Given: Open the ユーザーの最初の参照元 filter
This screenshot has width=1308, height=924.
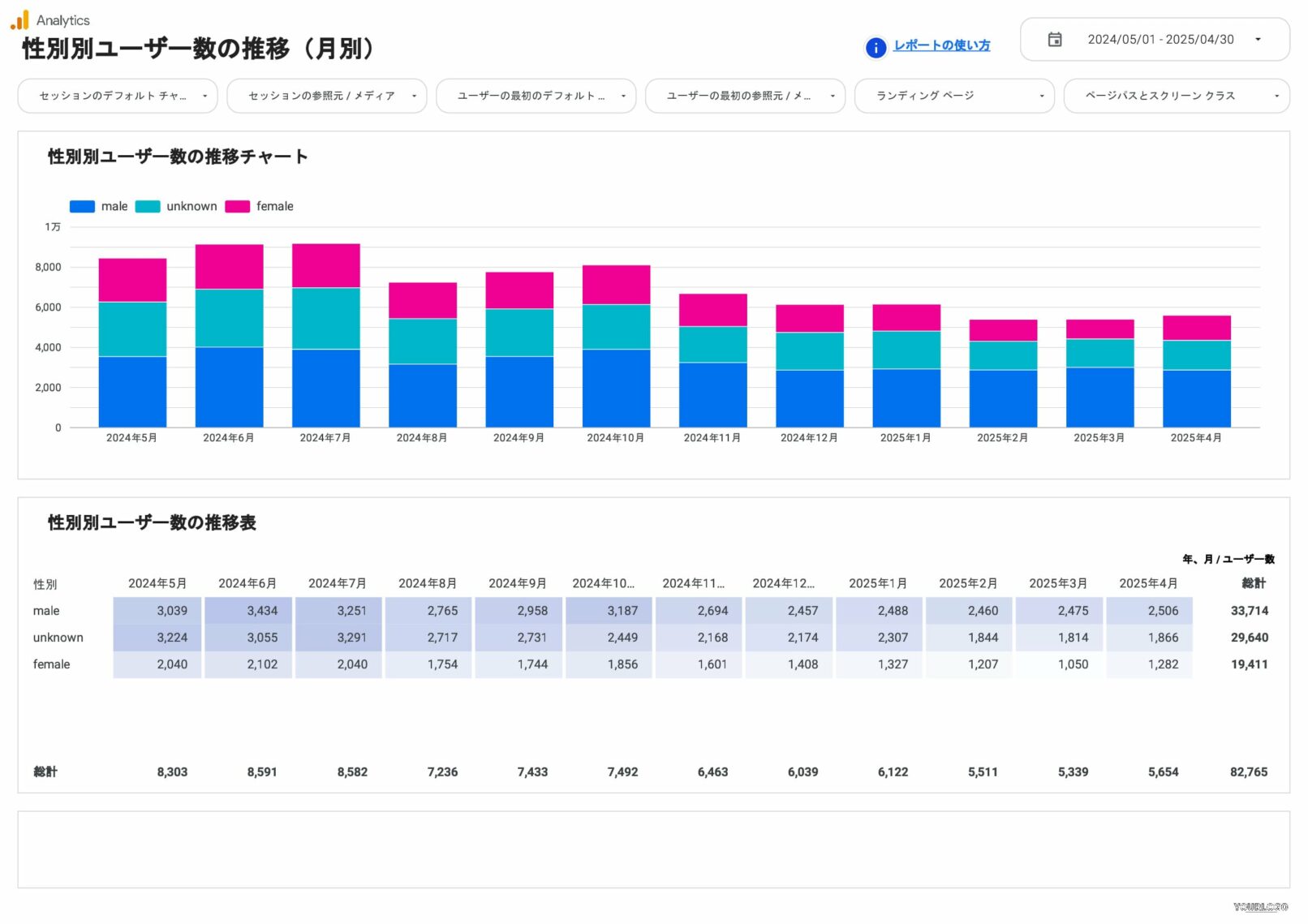Looking at the screenshot, I should point(745,95).
